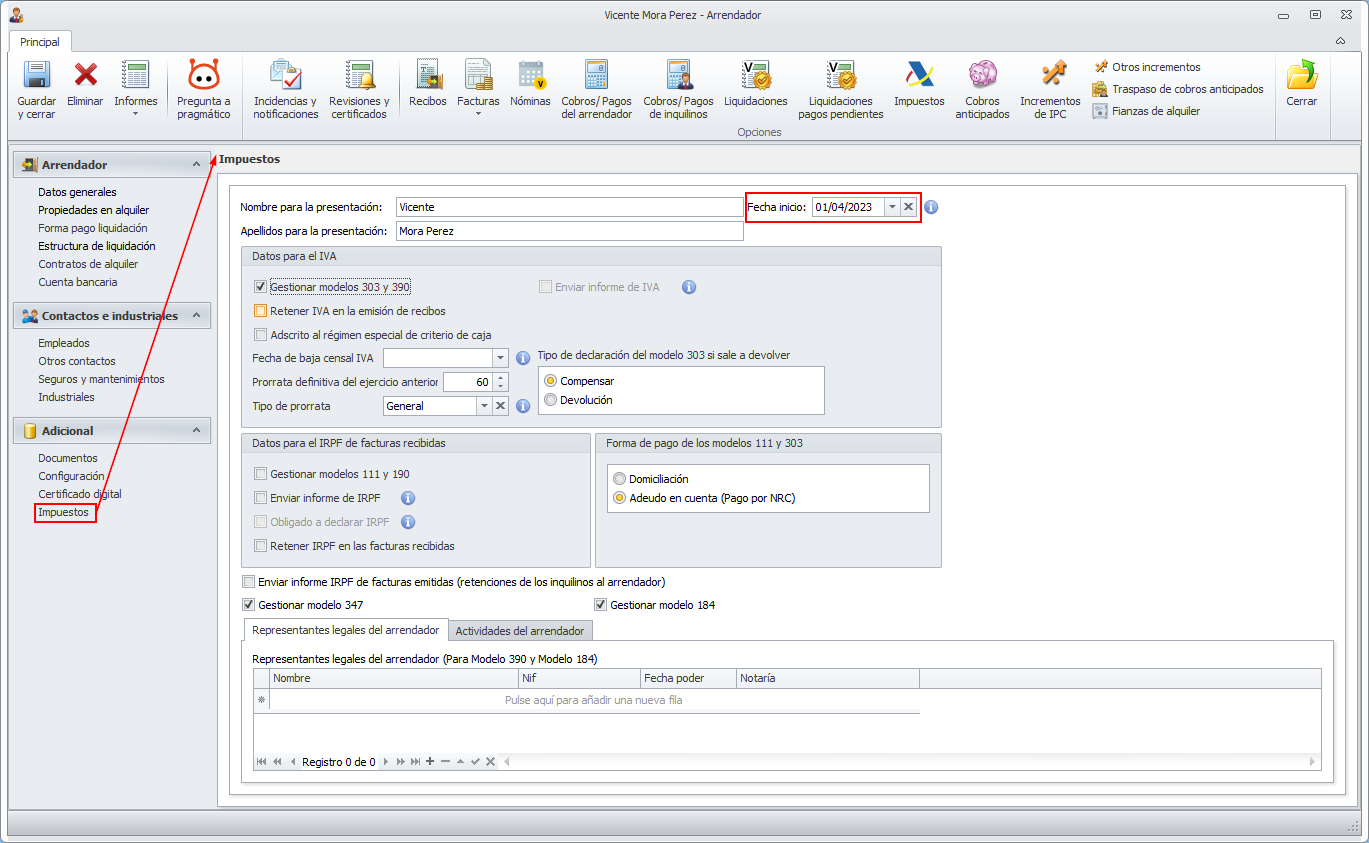
Task: Clear the Fecha inicio date with X
Action: pyautogui.click(x=908, y=207)
